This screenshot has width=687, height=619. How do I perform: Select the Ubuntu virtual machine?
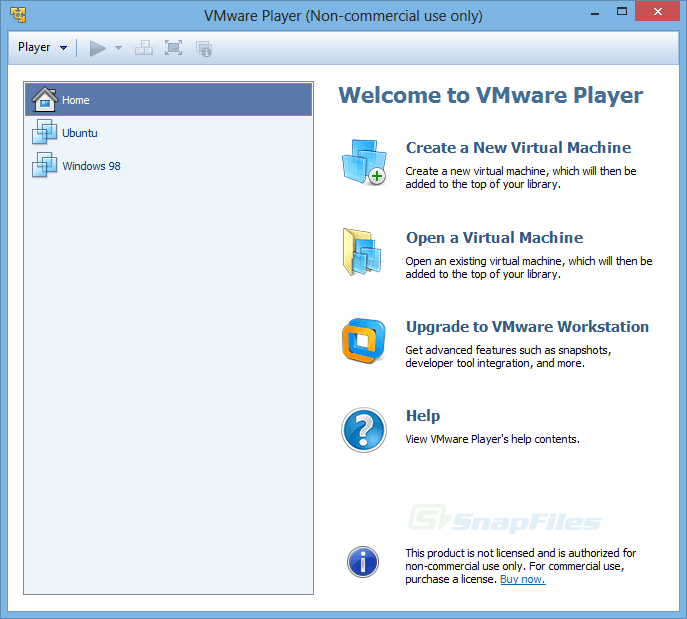[x=169, y=133]
